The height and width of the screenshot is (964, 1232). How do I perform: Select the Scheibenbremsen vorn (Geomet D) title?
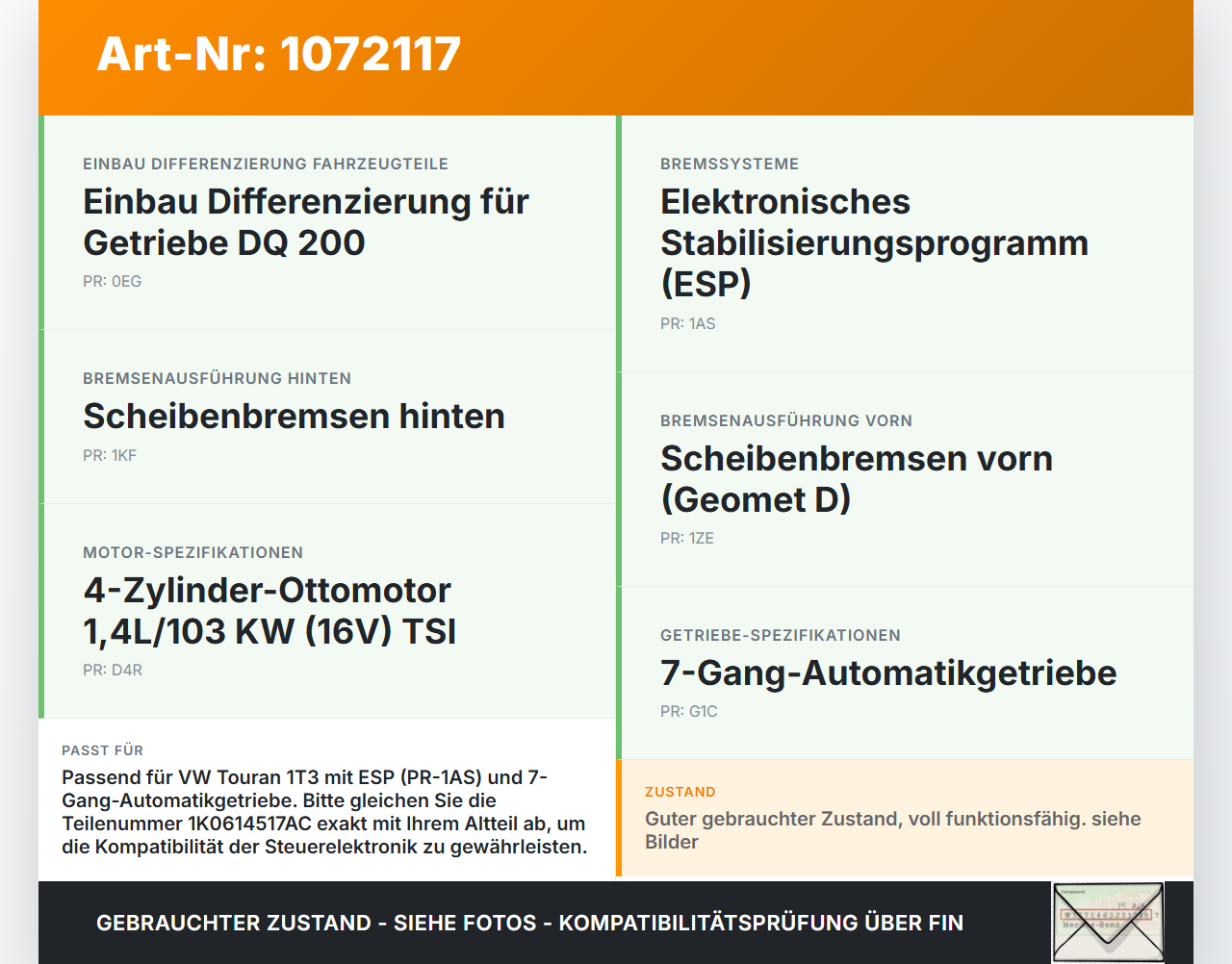(857, 479)
